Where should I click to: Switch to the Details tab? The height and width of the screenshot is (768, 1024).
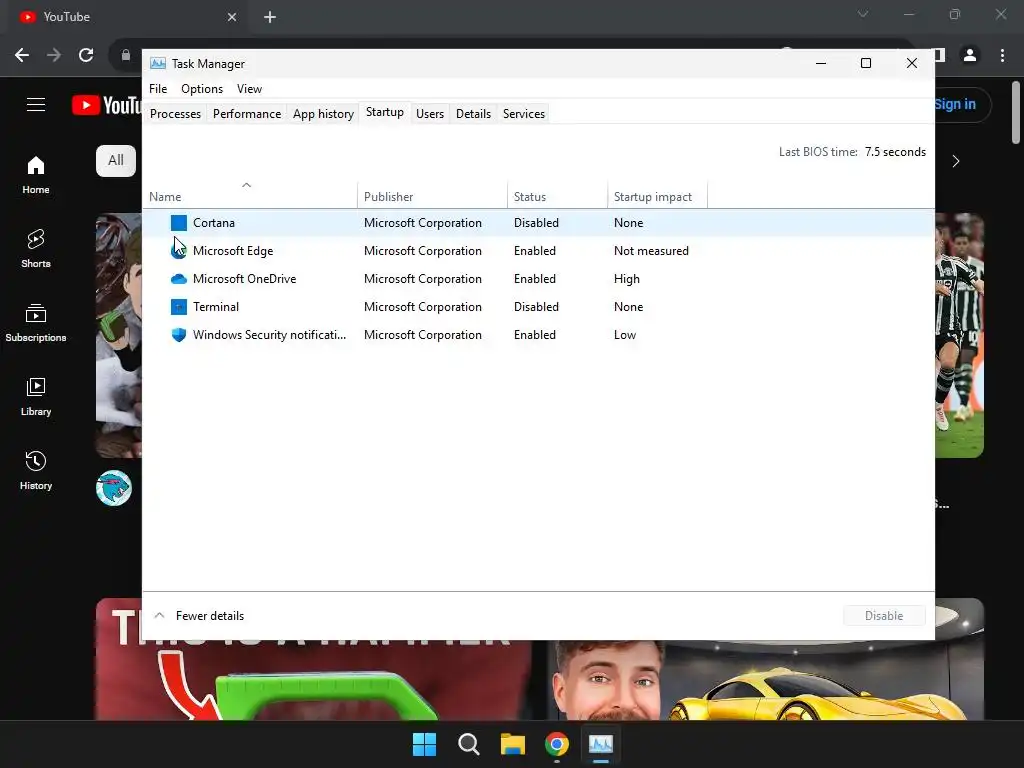[x=473, y=114]
